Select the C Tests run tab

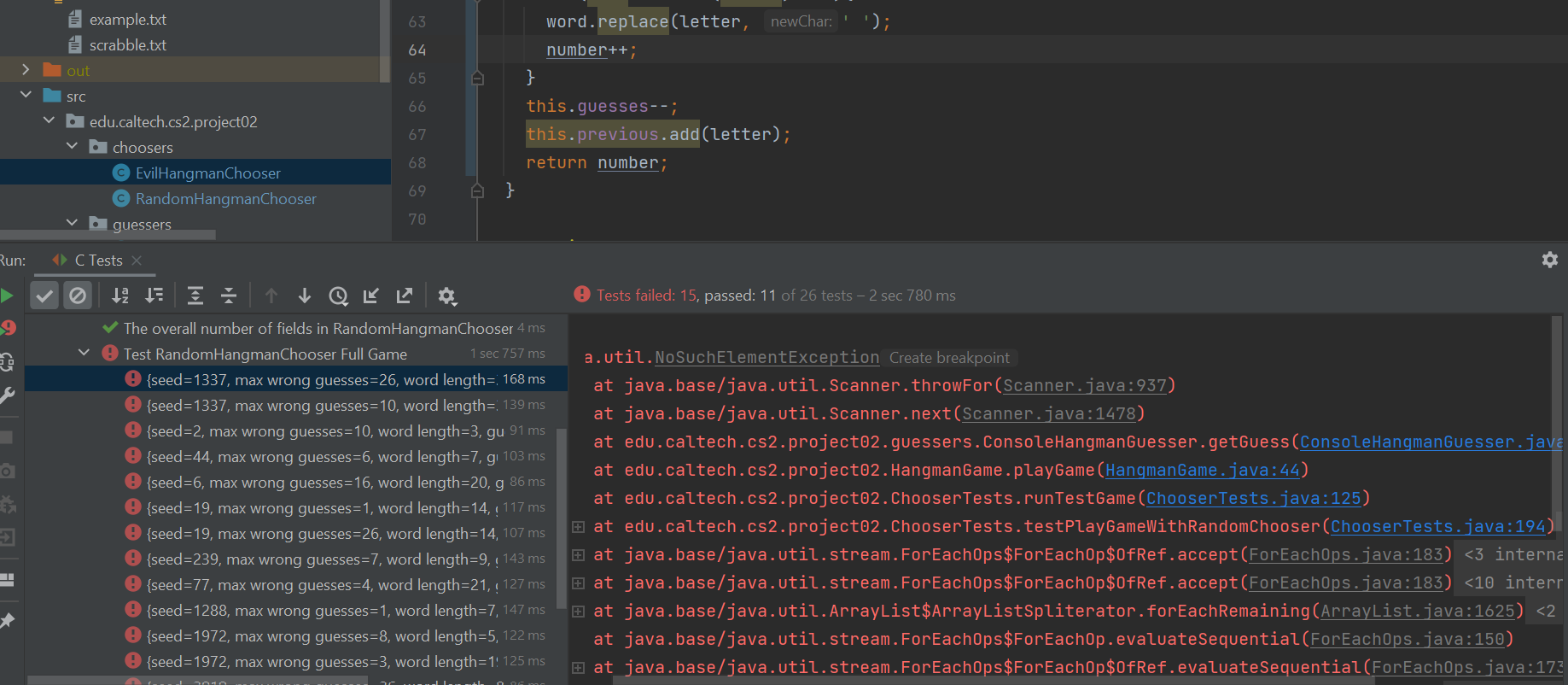coord(98,261)
